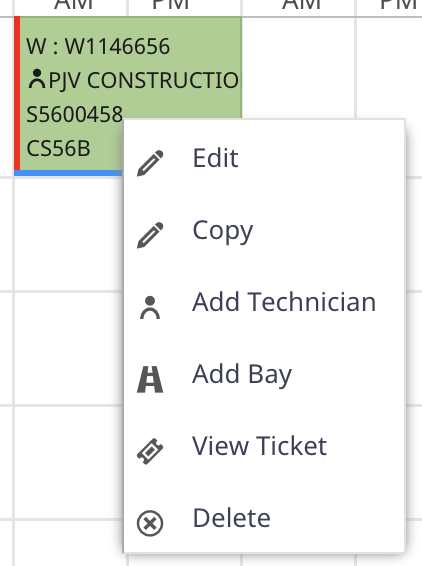Click the ticket icon beside View Ticket
422x566 pixels.
150,451
